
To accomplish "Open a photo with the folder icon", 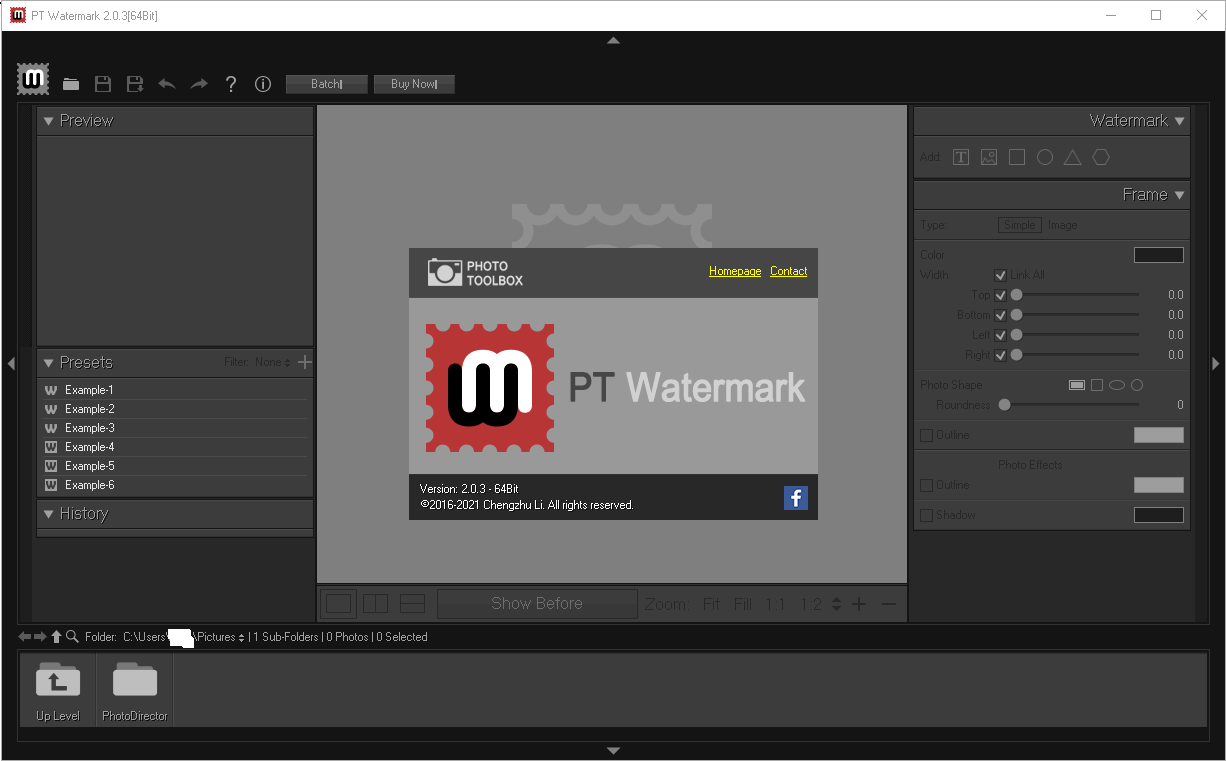I will pyautogui.click(x=71, y=85).
